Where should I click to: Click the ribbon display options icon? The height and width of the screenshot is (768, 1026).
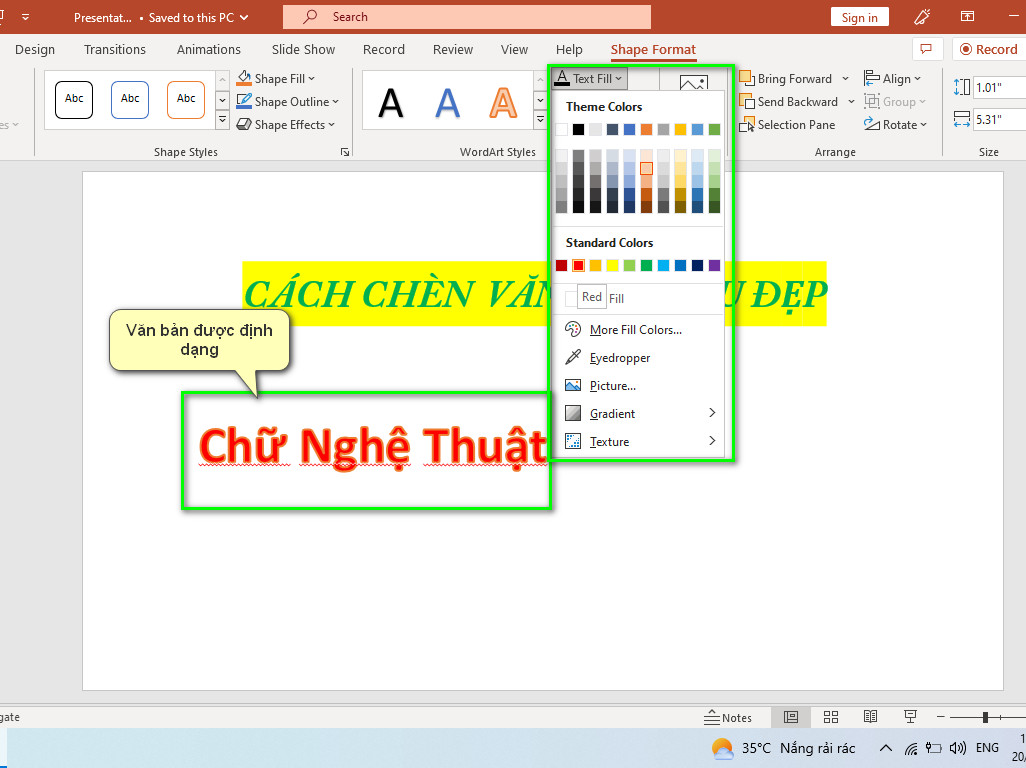tap(967, 17)
